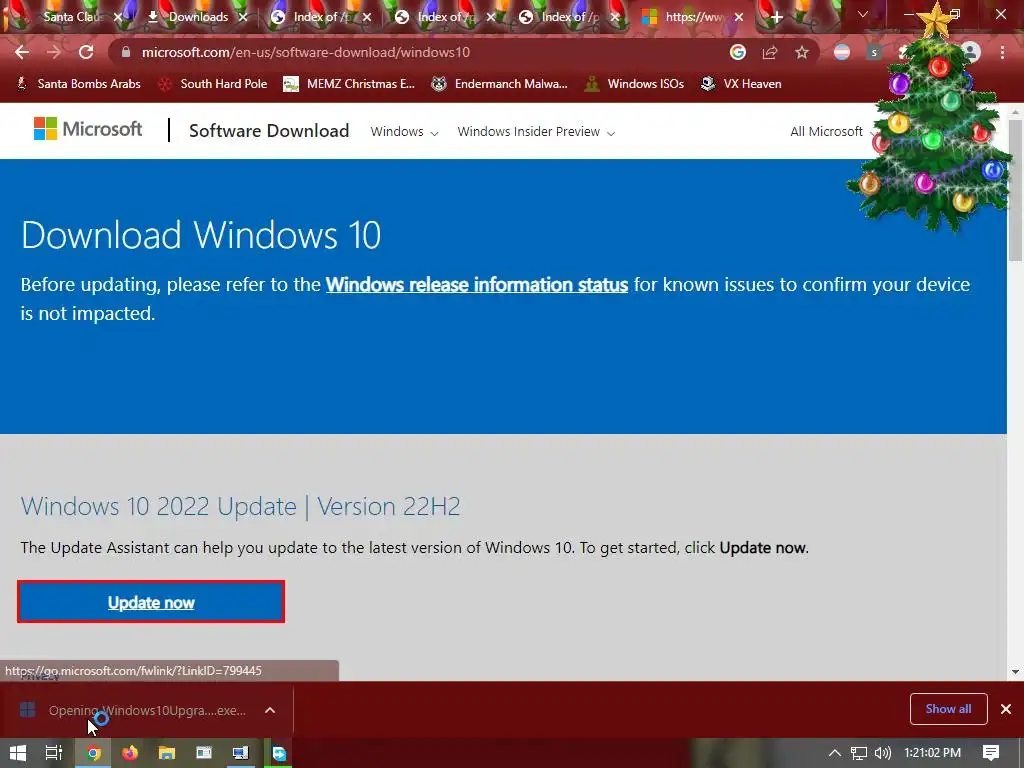The image size is (1024, 768).
Task: Expand download item options chevron
Action: [270, 711]
